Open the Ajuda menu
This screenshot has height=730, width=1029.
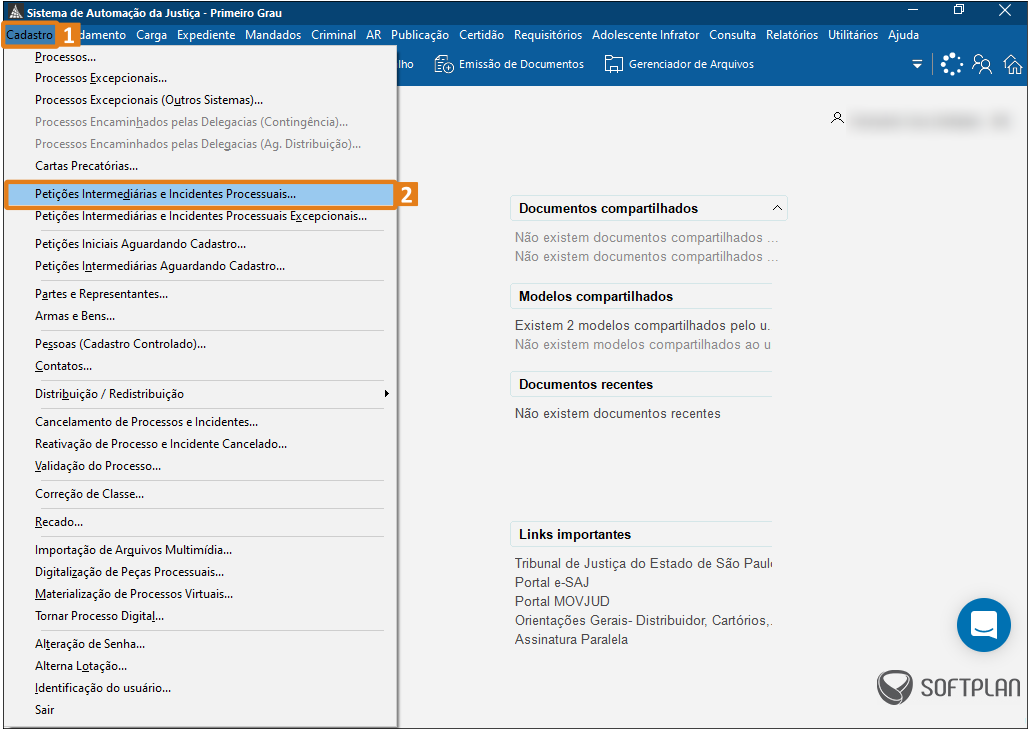click(x=904, y=35)
